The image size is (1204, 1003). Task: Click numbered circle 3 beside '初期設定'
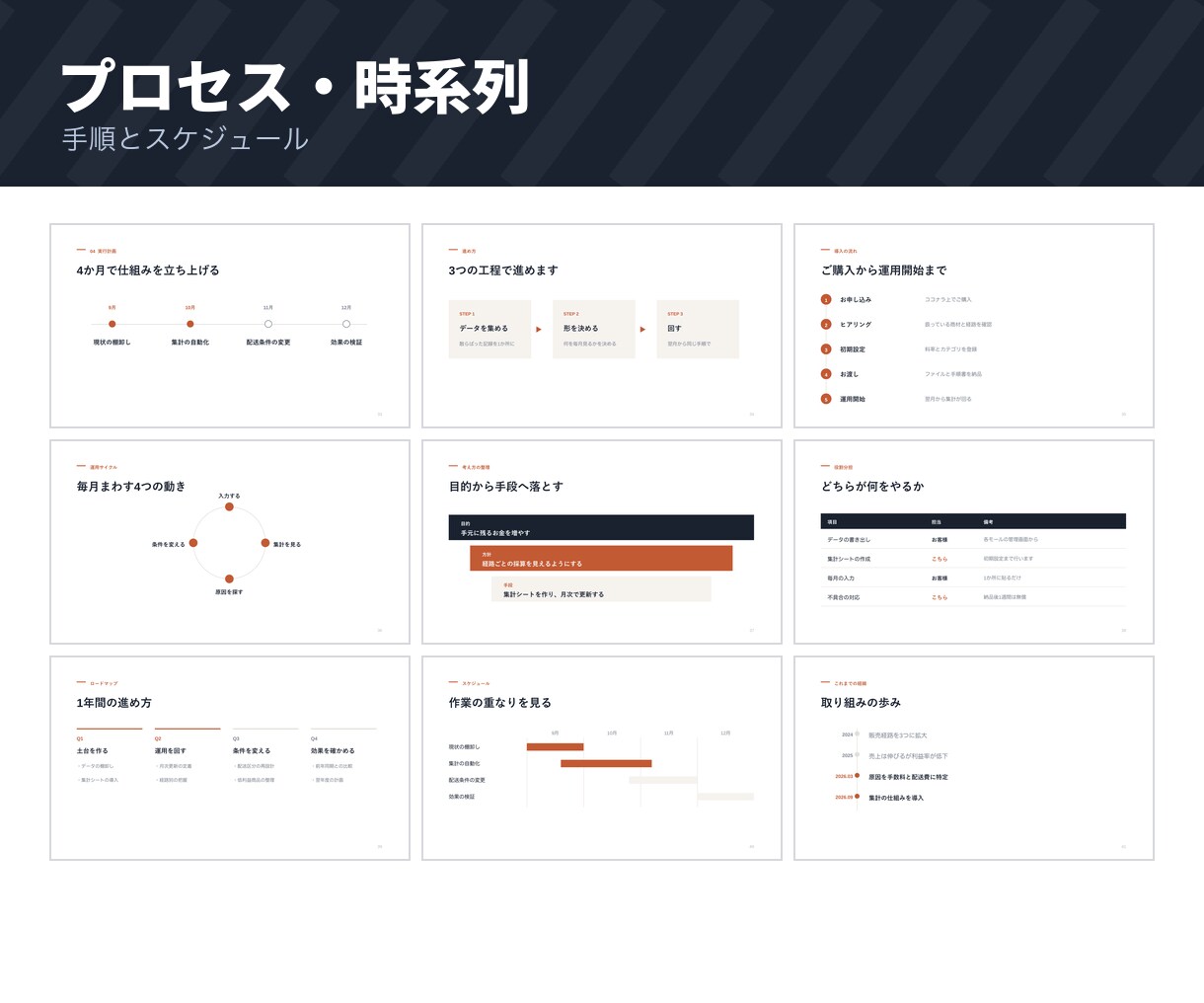coord(826,349)
